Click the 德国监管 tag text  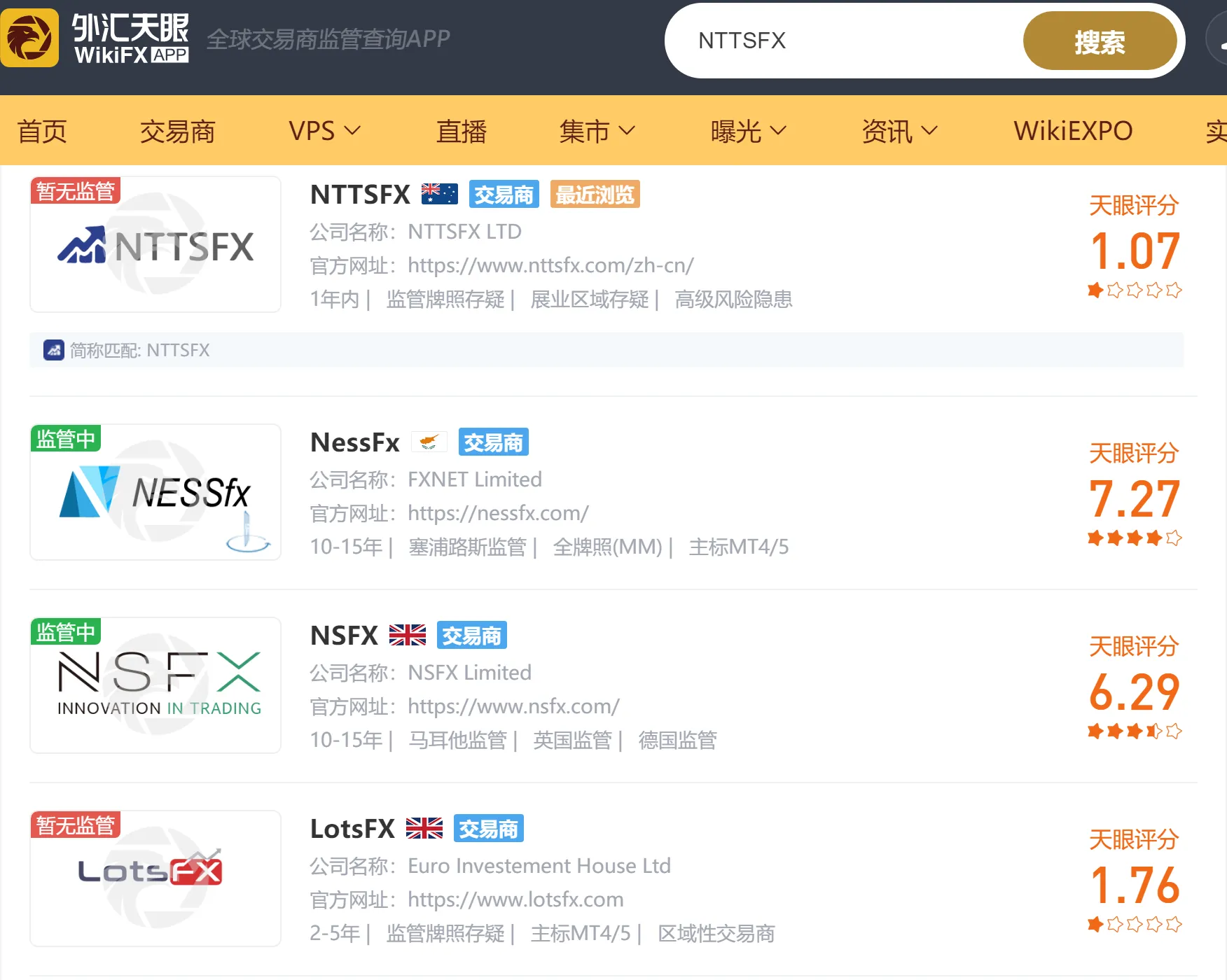[677, 741]
